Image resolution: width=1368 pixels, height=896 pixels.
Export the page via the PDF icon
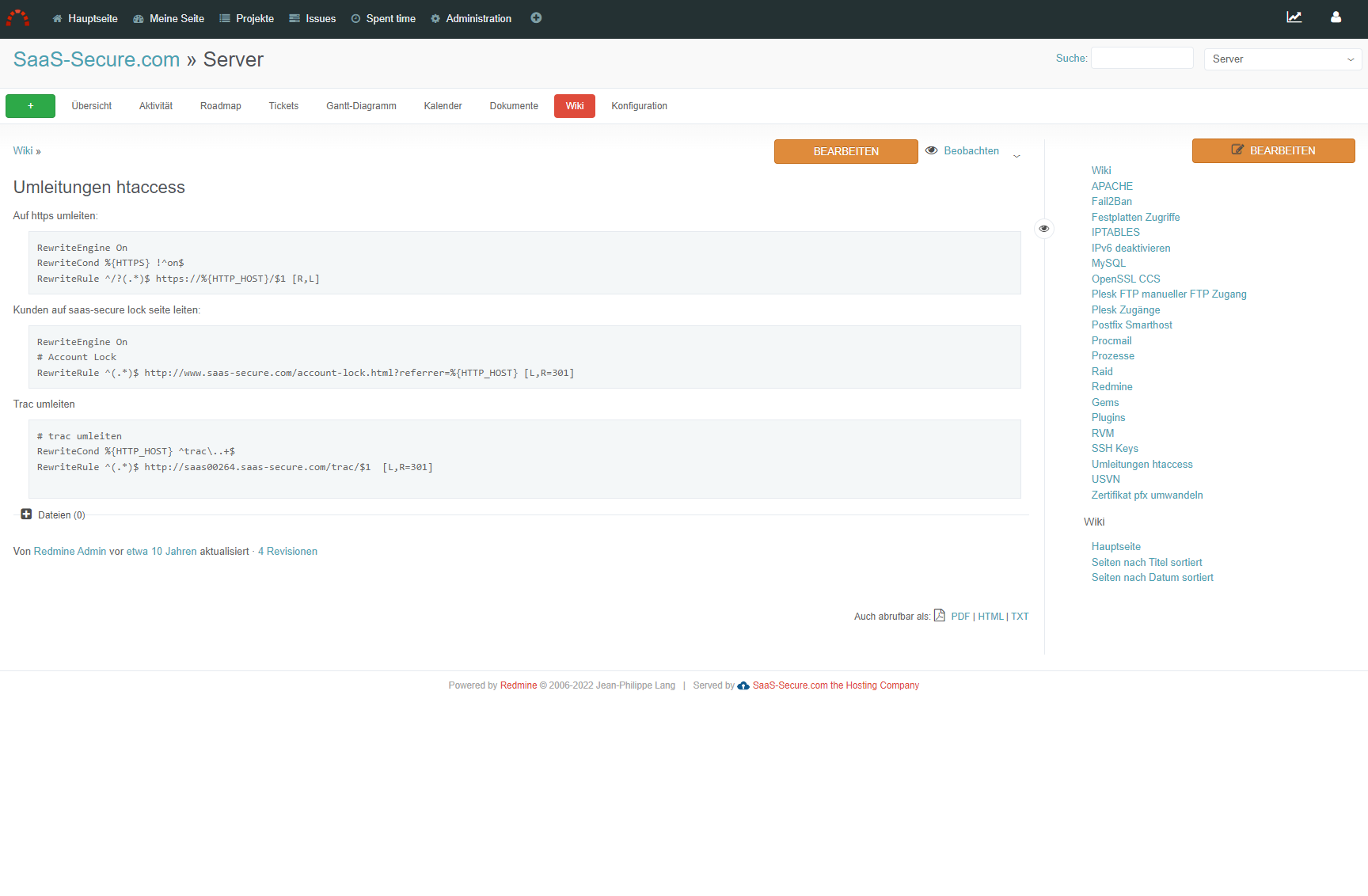[939, 615]
